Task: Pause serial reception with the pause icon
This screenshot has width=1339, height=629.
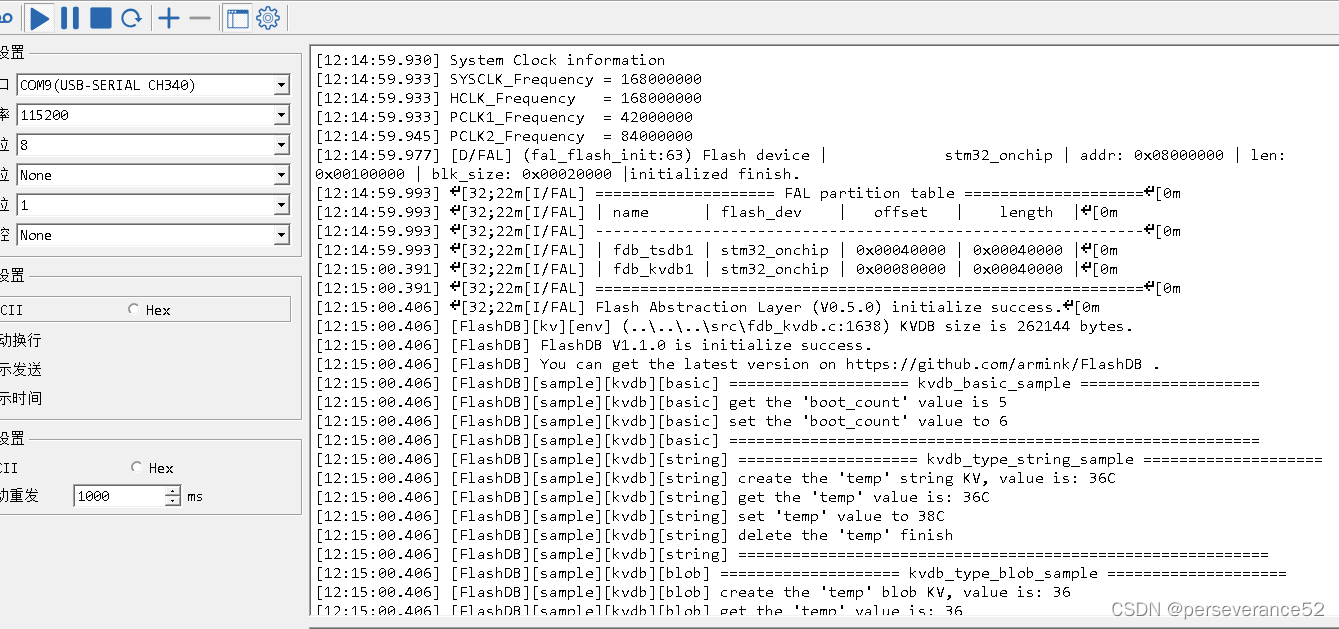Action: coord(70,17)
